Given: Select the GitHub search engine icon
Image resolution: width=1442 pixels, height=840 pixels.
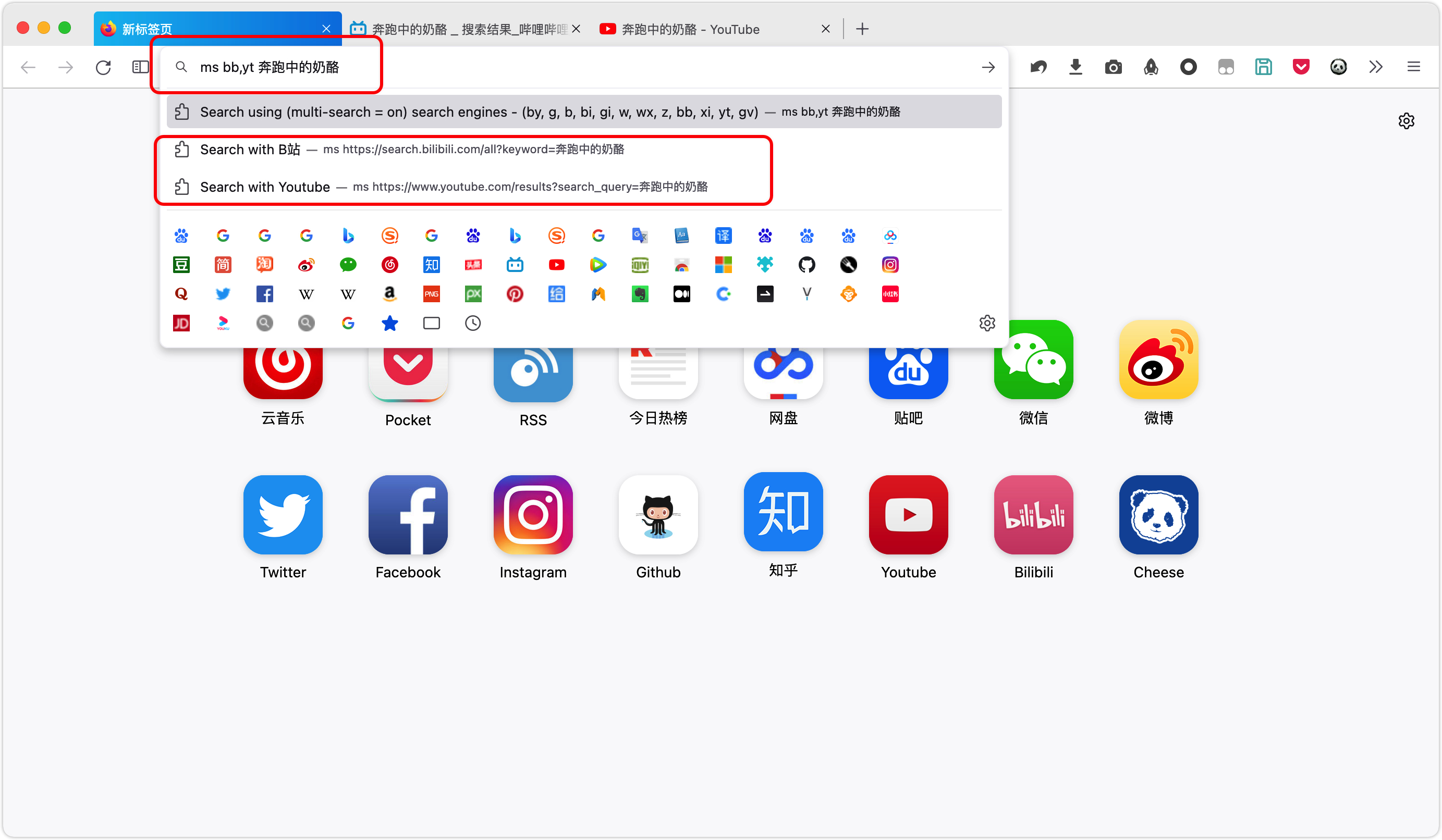Looking at the screenshot, I should (x=806, y=265).
